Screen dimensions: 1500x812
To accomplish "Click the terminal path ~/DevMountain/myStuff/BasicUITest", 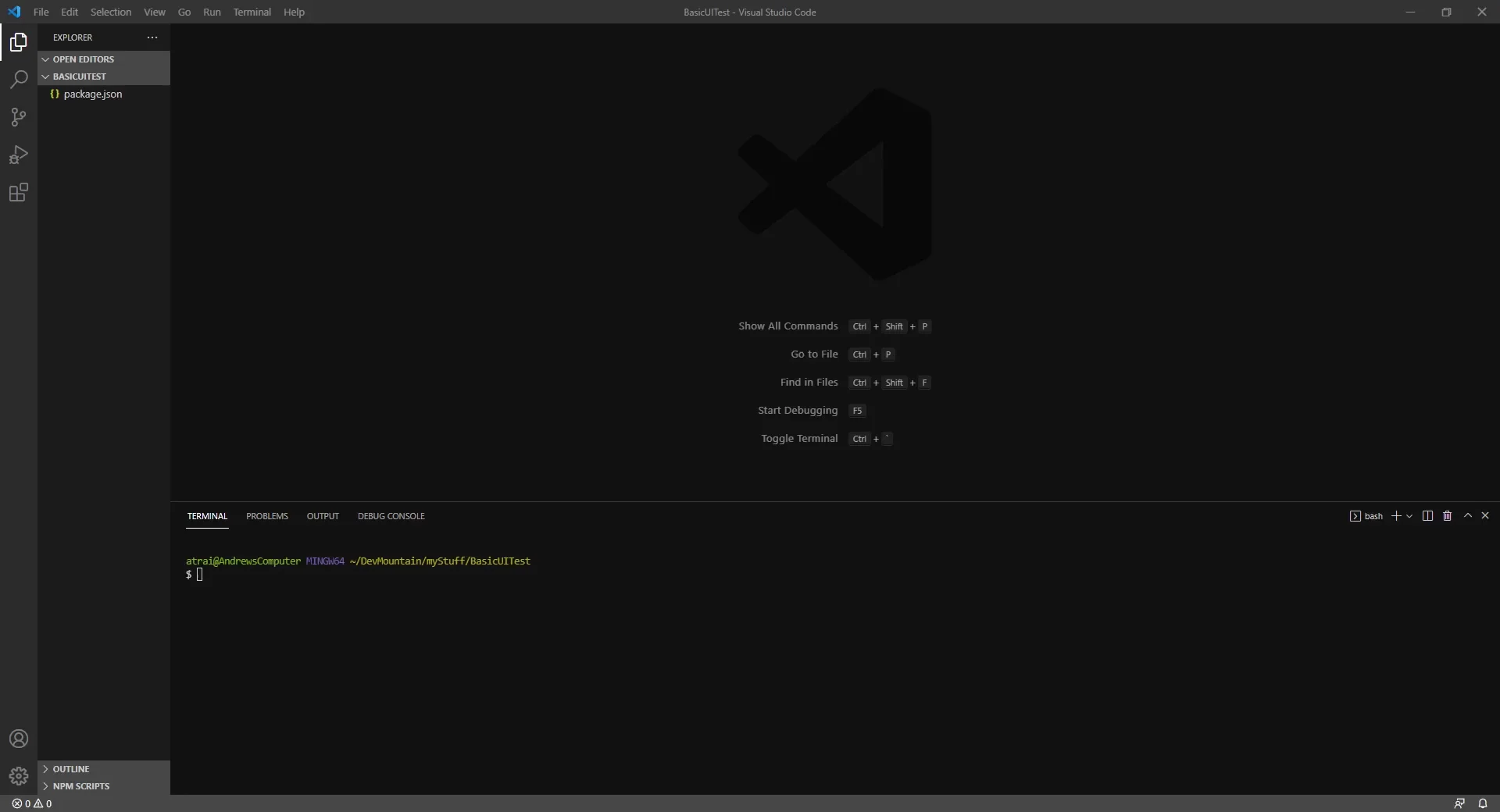I will pyautogui.click(x=440, y=561).
